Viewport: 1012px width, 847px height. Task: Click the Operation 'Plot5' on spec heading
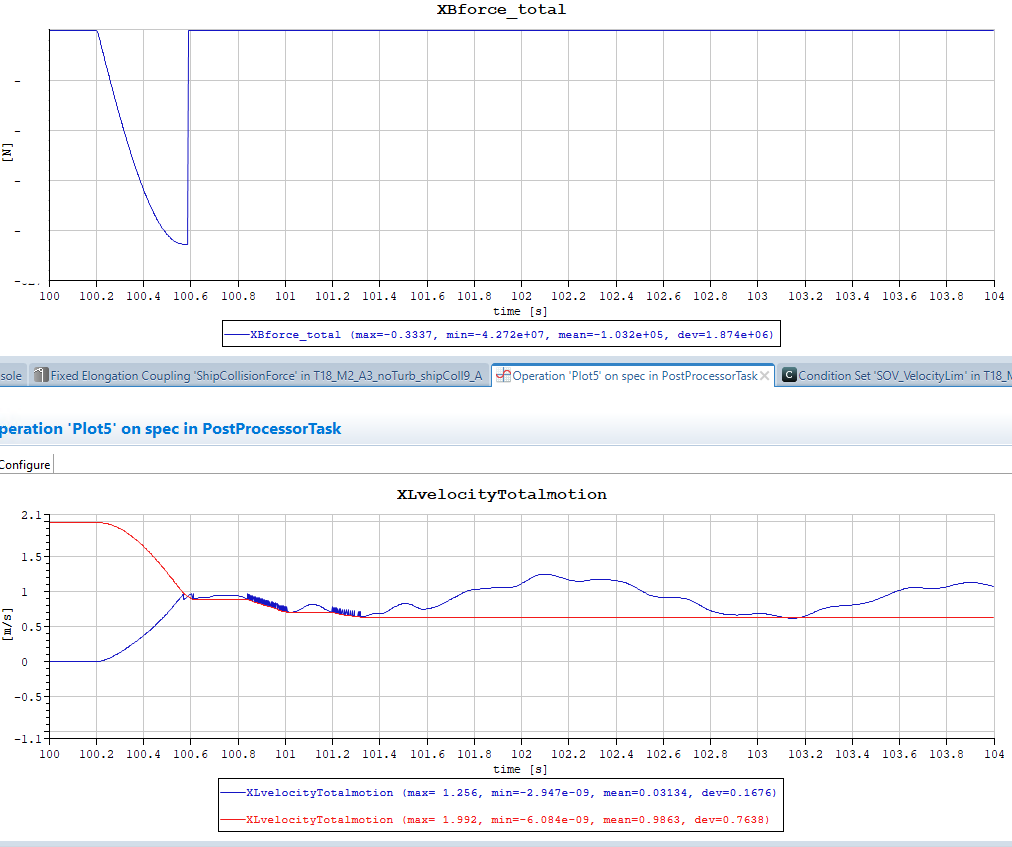pyautogui.click(x=170, y=428)
